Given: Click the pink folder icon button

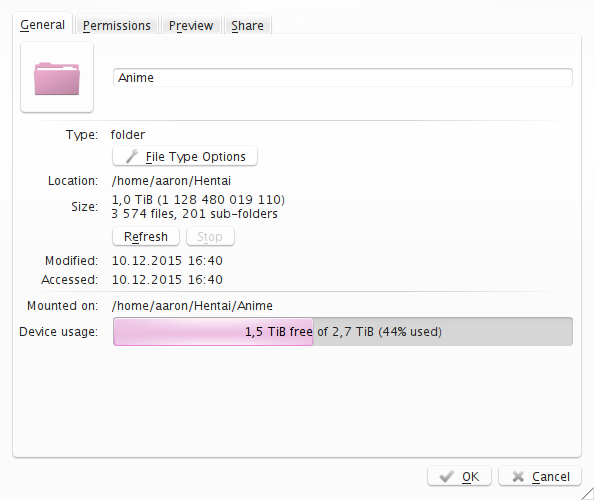Looking at the screenshot, I should tap(57, 77).
